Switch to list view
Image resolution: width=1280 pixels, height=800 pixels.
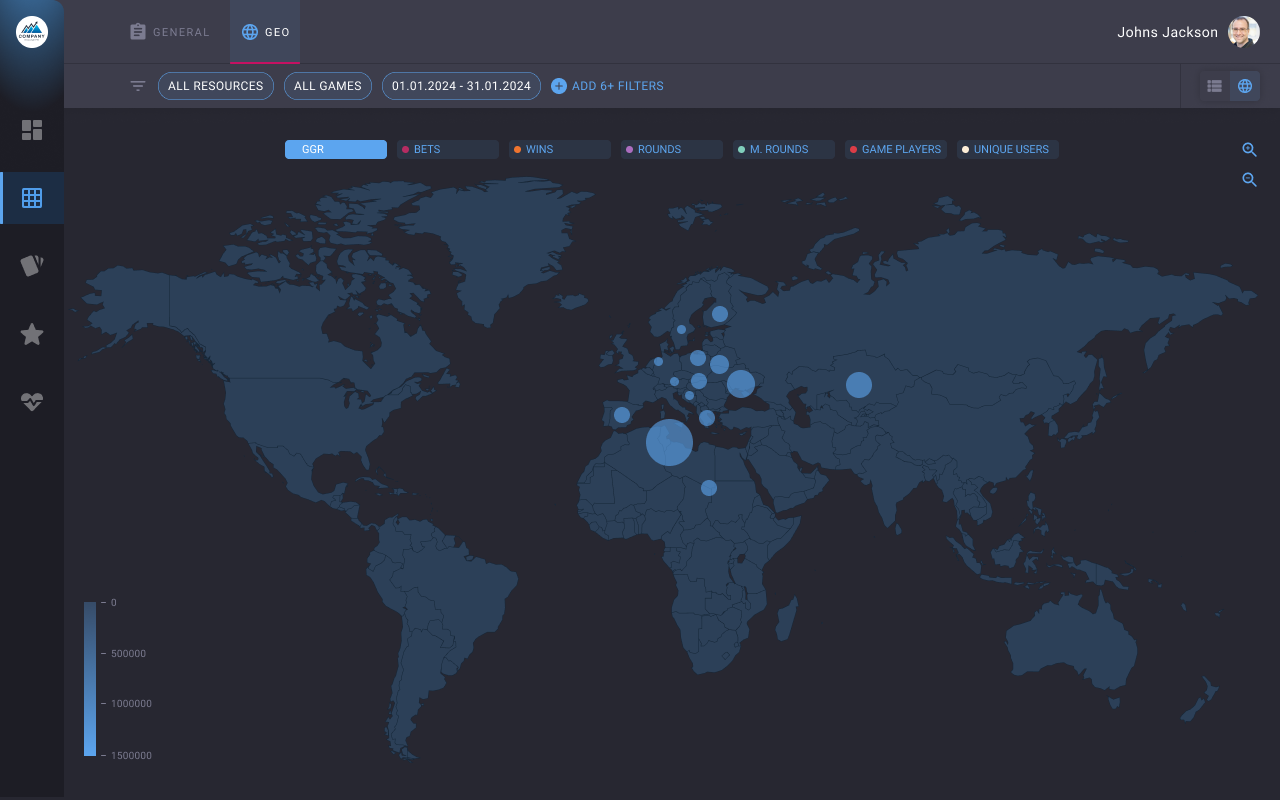click(1214, 86)
